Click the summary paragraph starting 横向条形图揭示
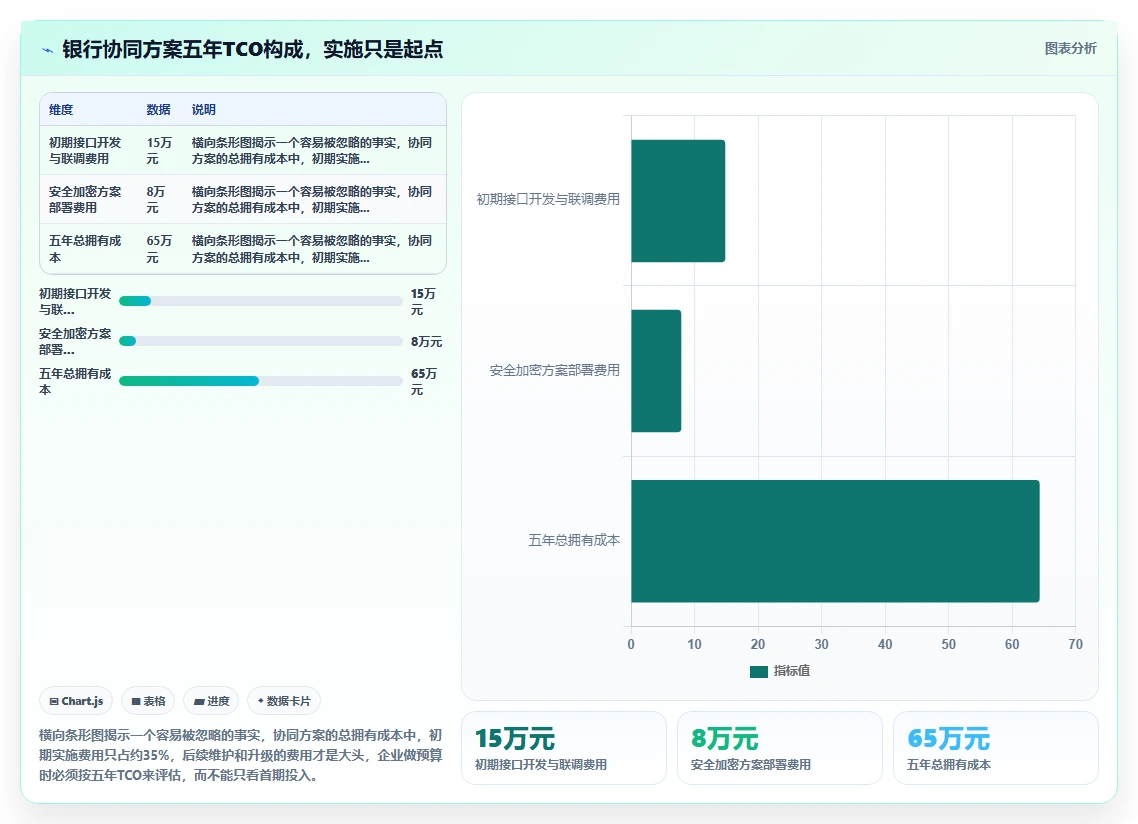1138x824 pixels. (x=240, y=755)
